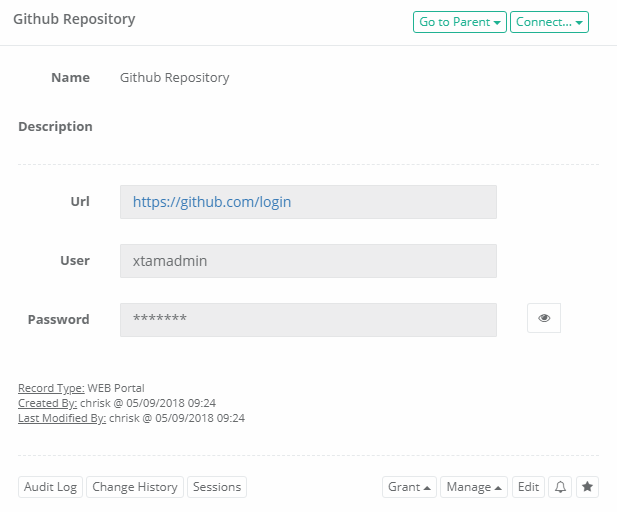Screen dimensions: 617x512
Task: Reveal the password with the eye icon
Action: pyautogui.click(x=544, y=318)
